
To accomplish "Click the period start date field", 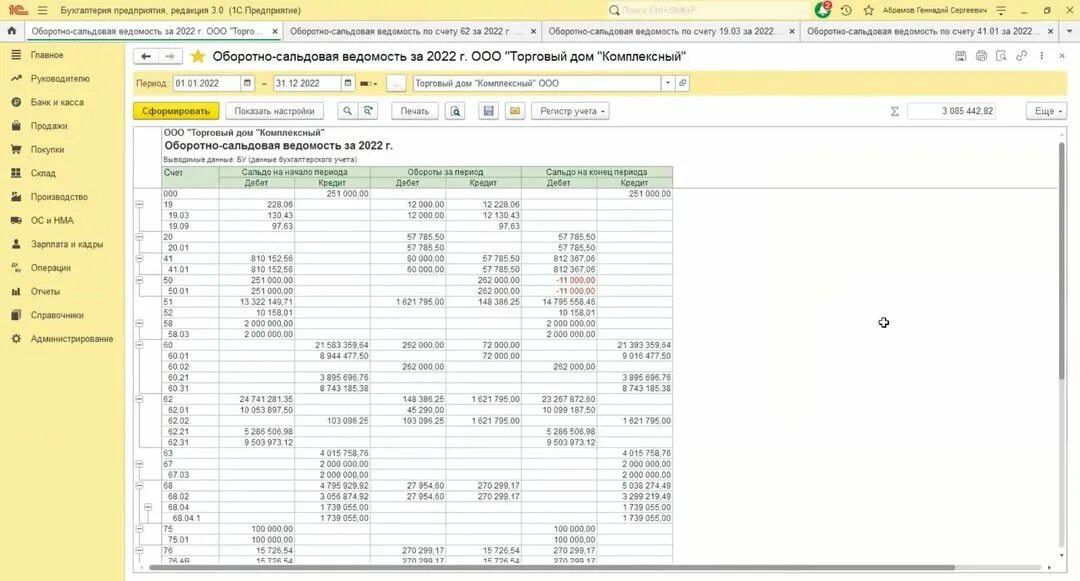I will tap(207, 83).
